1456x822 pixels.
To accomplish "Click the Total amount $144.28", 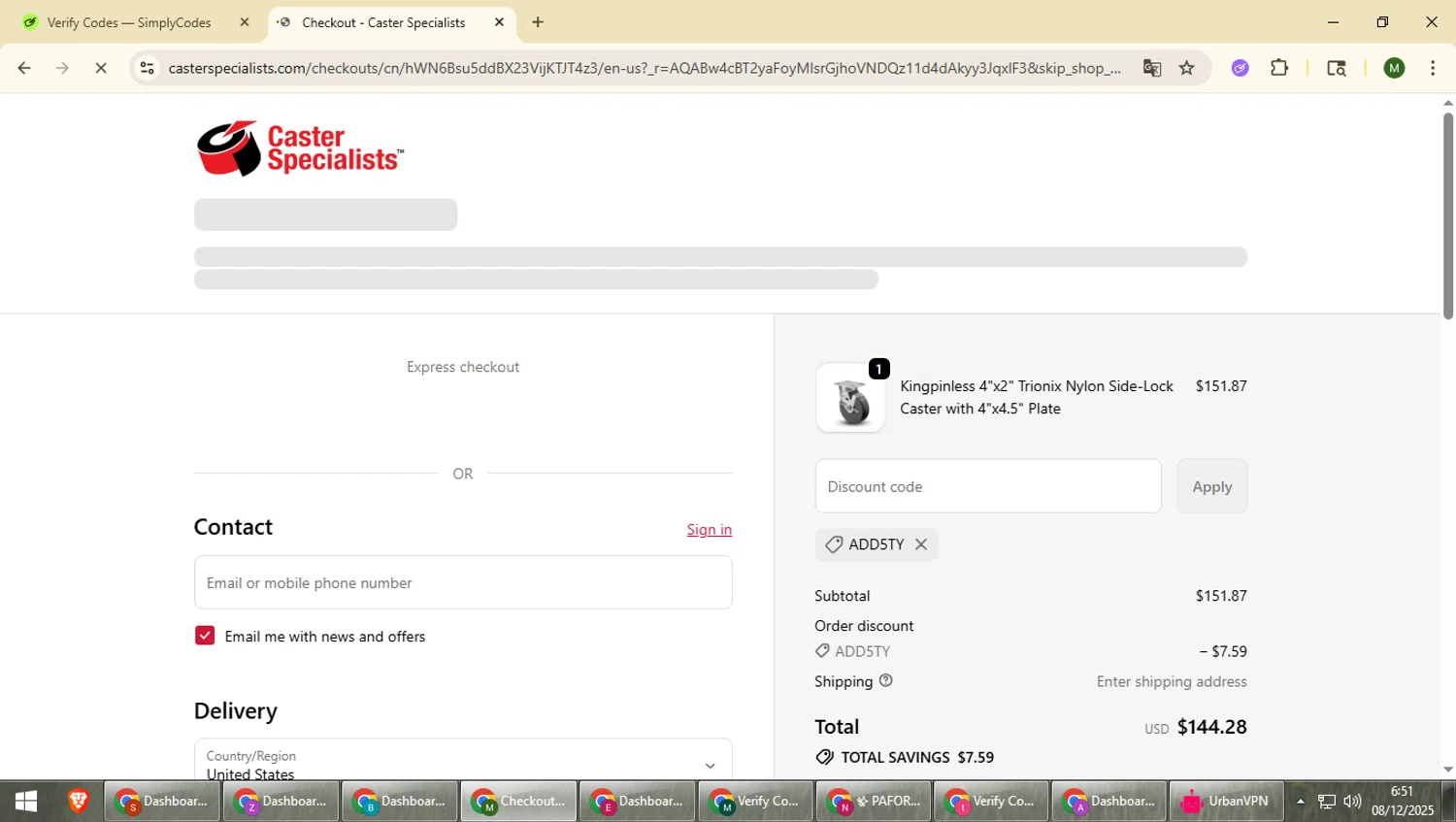I will [1211, 727].
